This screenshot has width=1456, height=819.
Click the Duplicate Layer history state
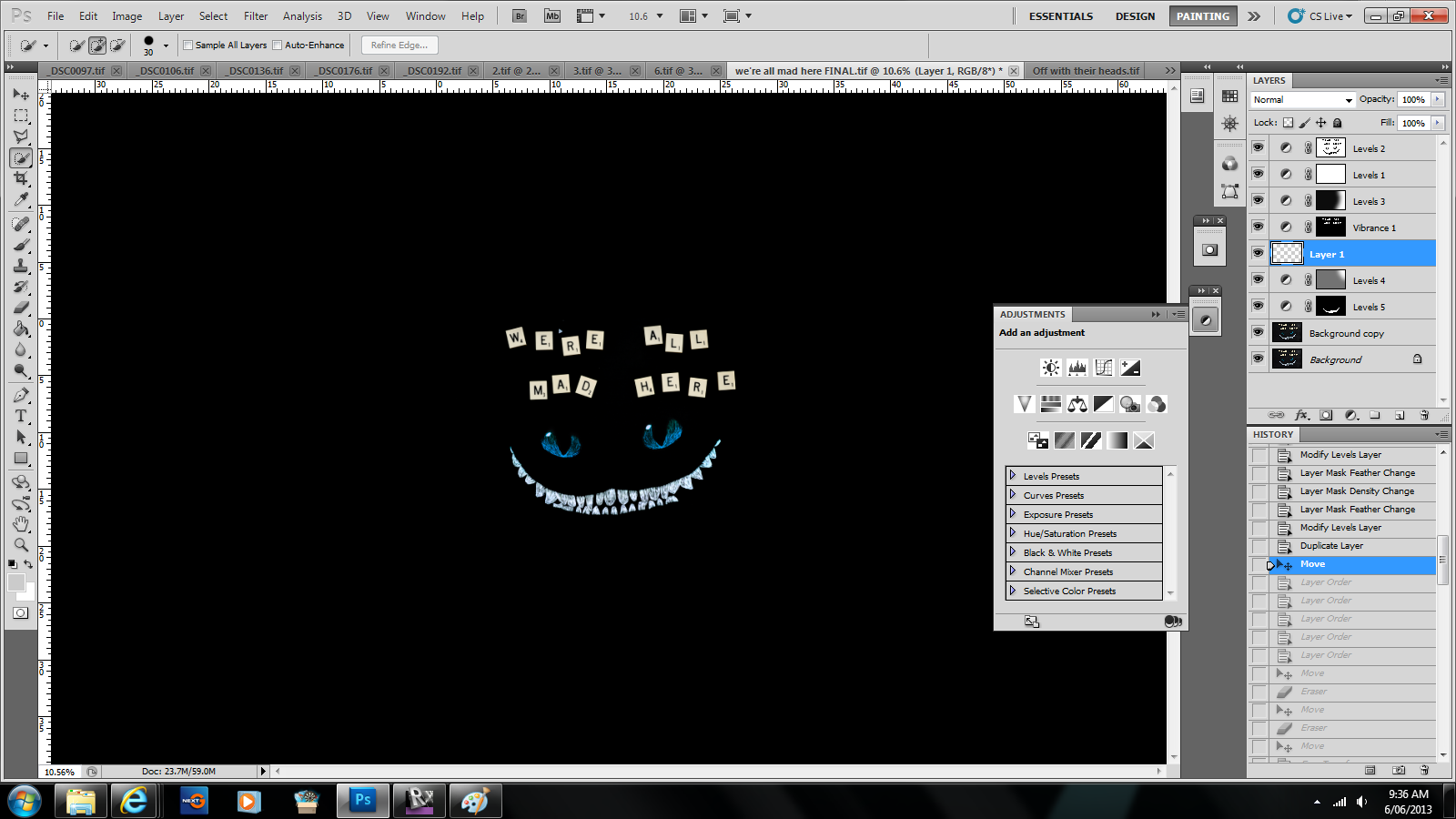pyautogui.click(x=1331, y=546)
